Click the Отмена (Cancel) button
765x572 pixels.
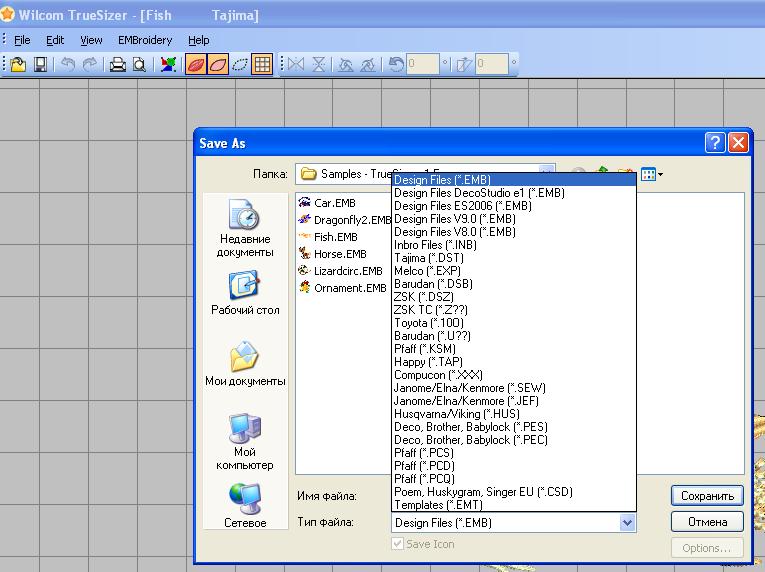pos(707,522)
